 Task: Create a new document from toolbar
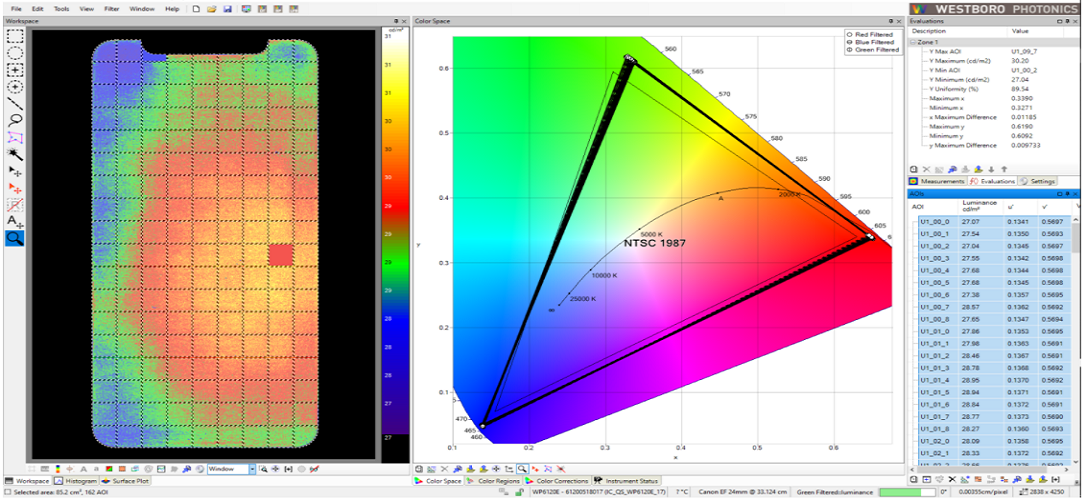pyautogui.click(x=197, y=8)
